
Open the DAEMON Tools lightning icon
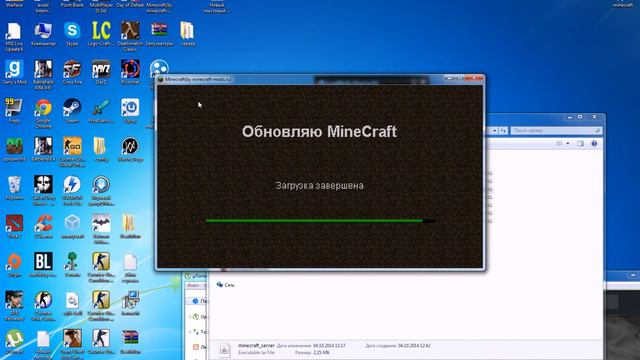click(72, 185)
